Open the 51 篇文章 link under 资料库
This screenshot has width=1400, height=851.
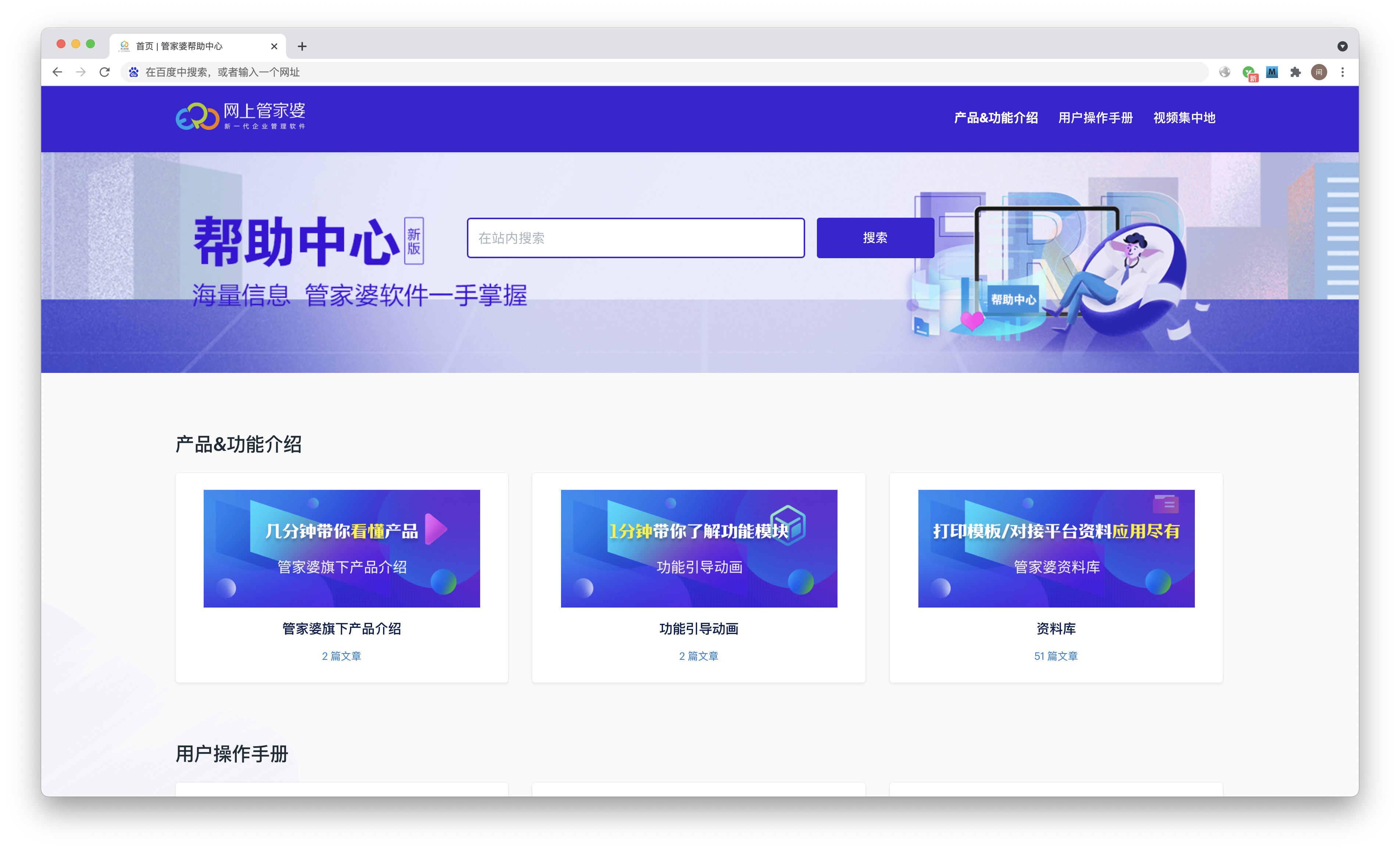pyautogui.click(x=1056, y=656)
